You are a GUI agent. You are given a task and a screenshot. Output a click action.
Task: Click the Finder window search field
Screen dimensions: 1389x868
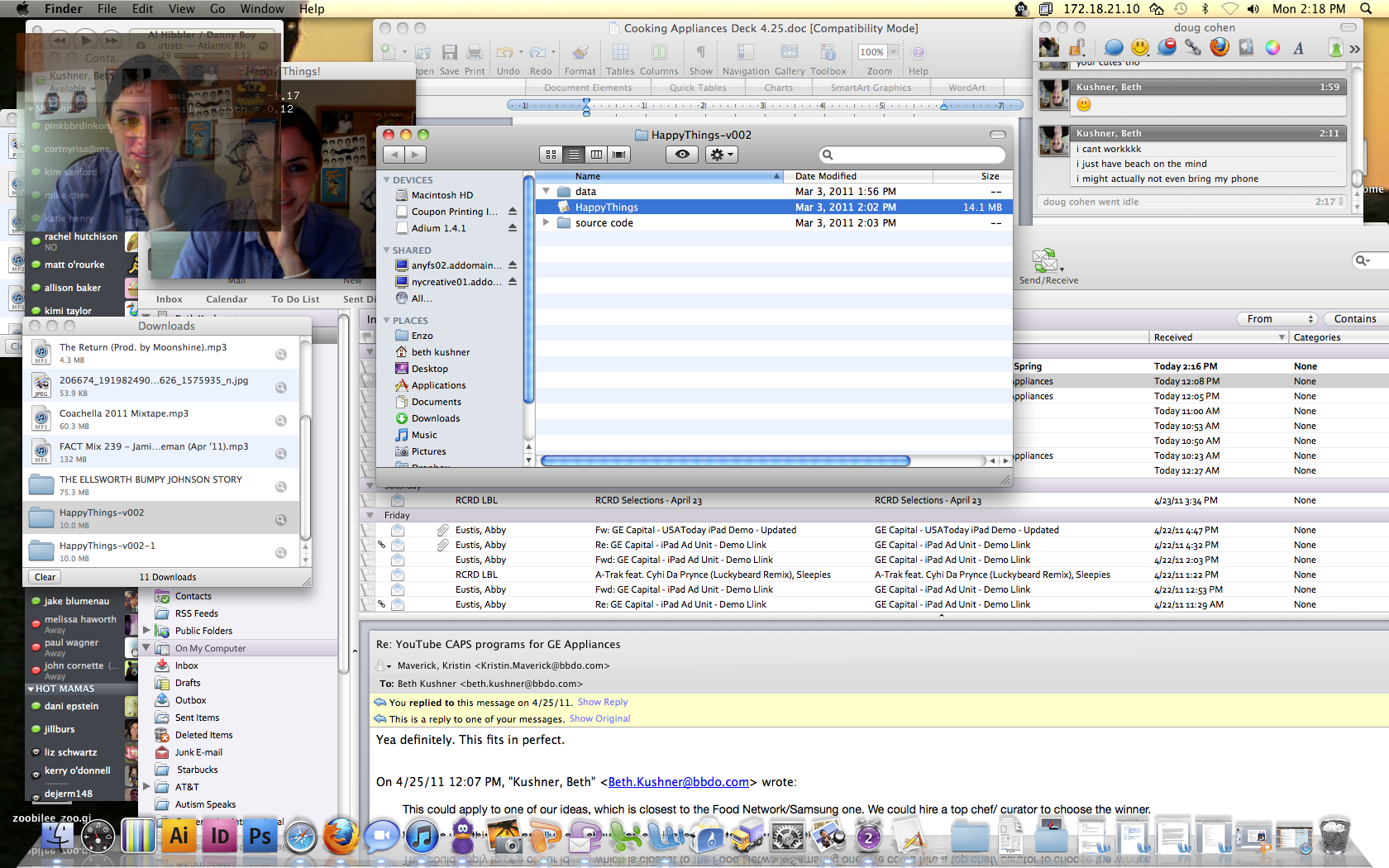click(913, 155)
